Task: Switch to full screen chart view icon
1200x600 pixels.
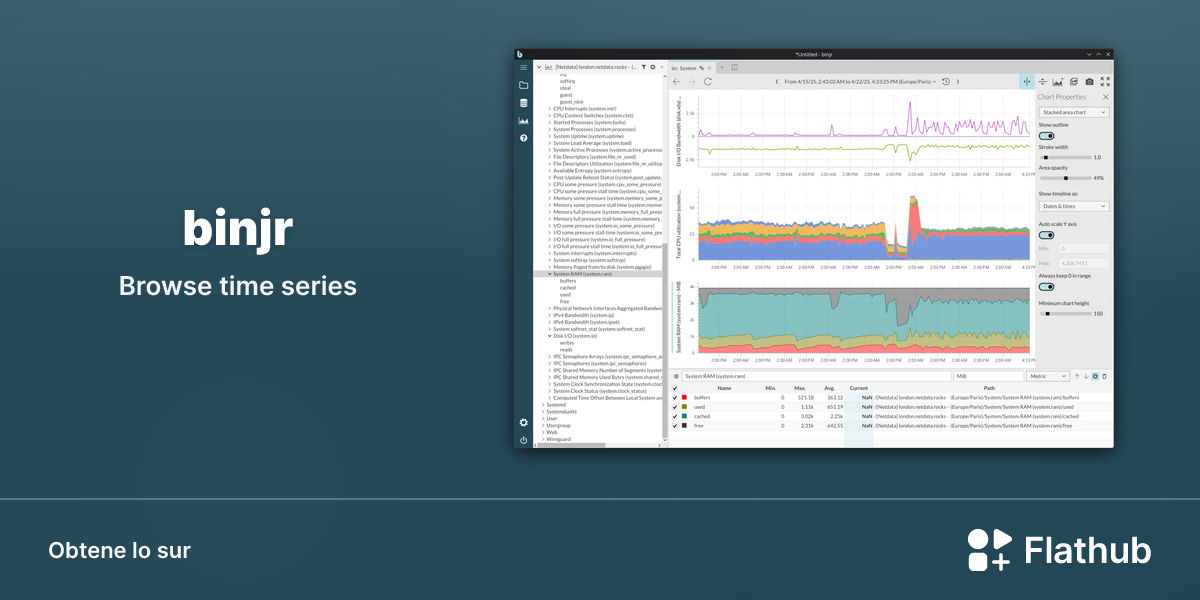Action: (1105, 81)
